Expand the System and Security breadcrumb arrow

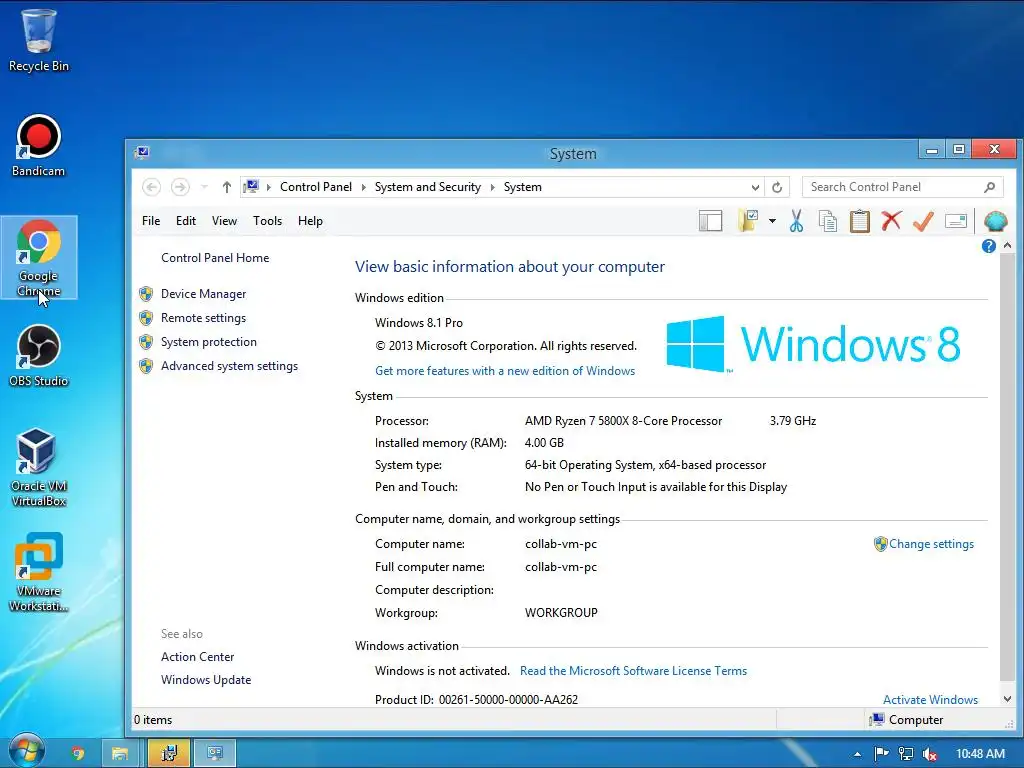click(x=493, y=187)
